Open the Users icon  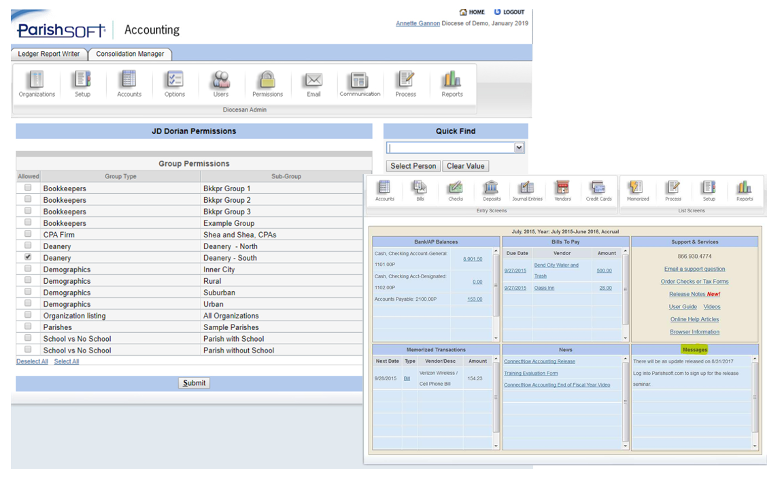tap(221, 84)
